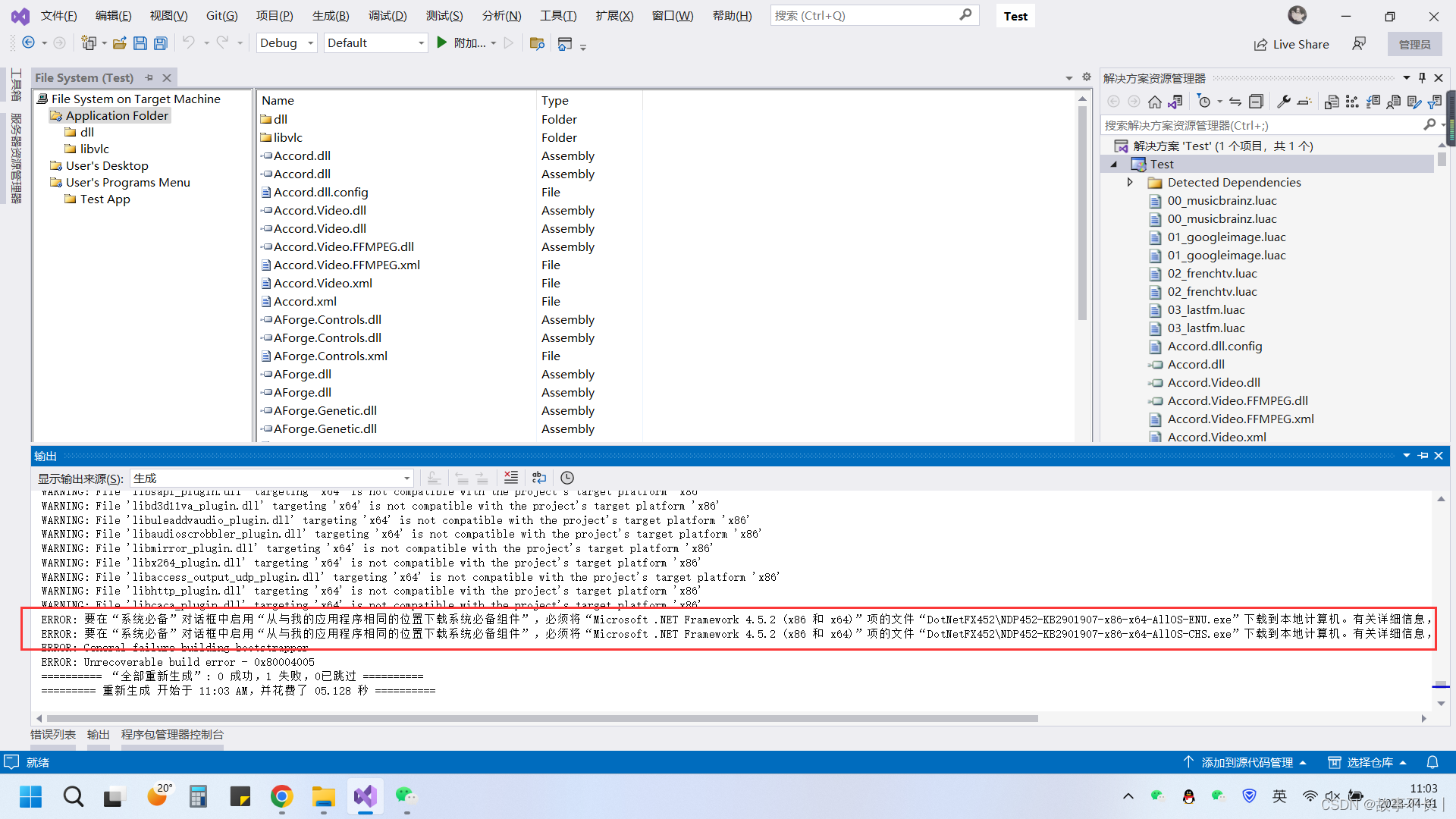
Task: Click Sync with Active Document icon
Action: coord(1235,102)
